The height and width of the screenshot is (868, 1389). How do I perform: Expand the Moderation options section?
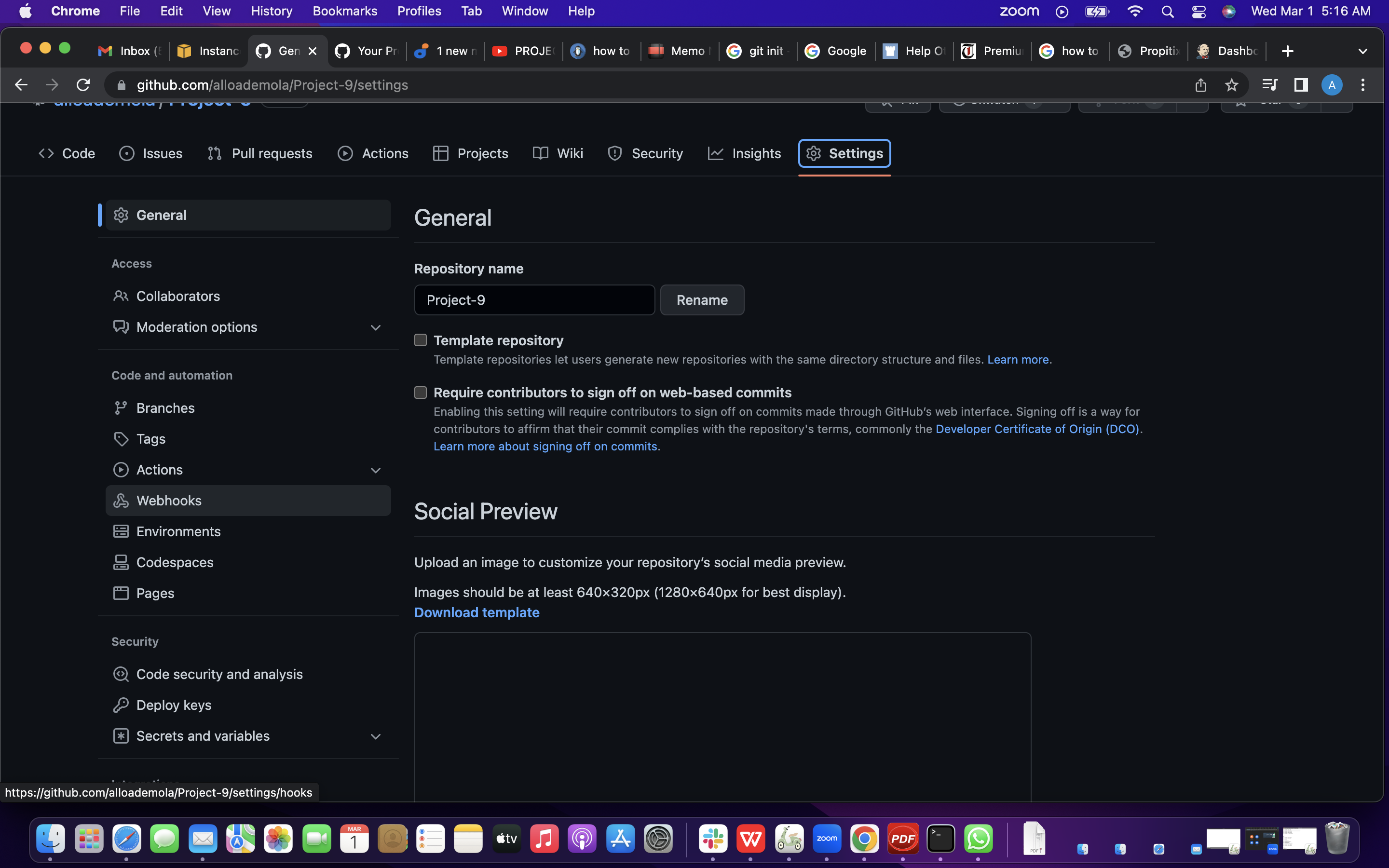pyautogui.click(x=376, y=327)
